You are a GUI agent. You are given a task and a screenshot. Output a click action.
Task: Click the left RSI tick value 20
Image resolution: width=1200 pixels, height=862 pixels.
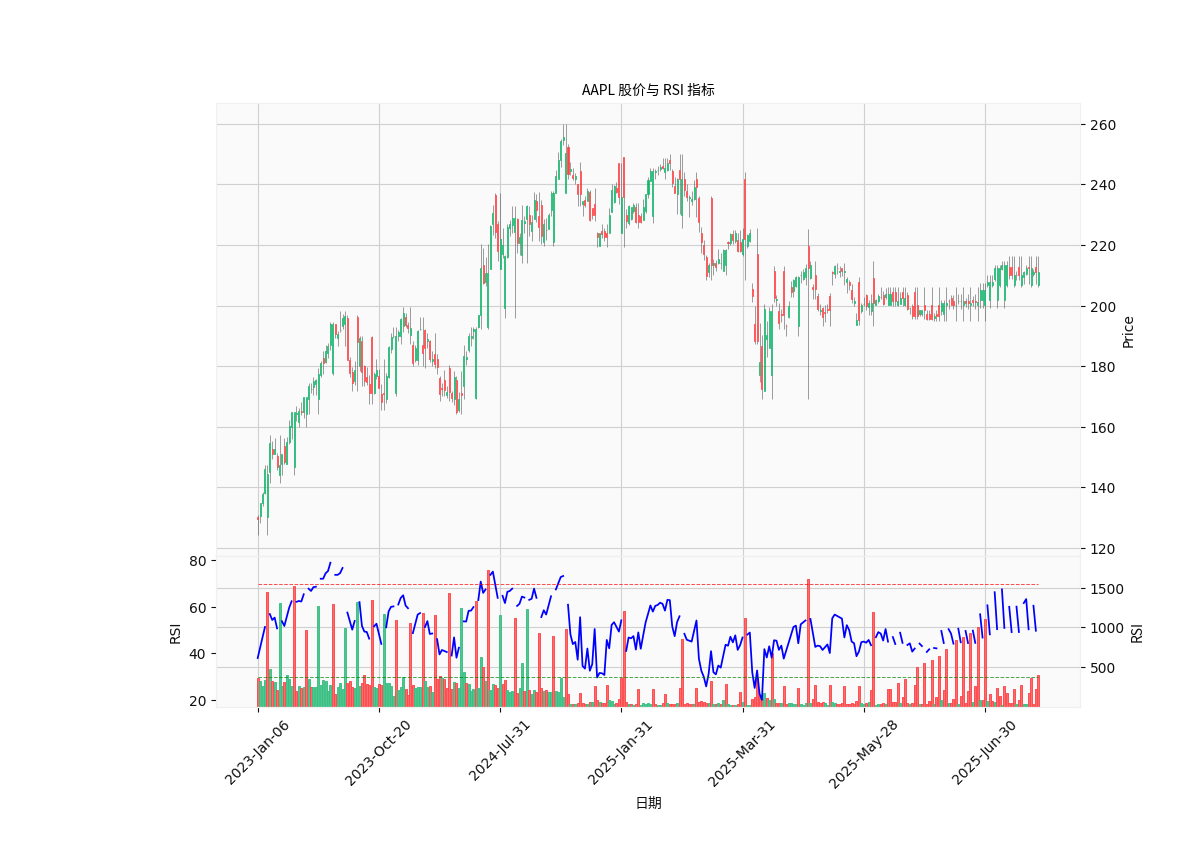coord(196,701)
